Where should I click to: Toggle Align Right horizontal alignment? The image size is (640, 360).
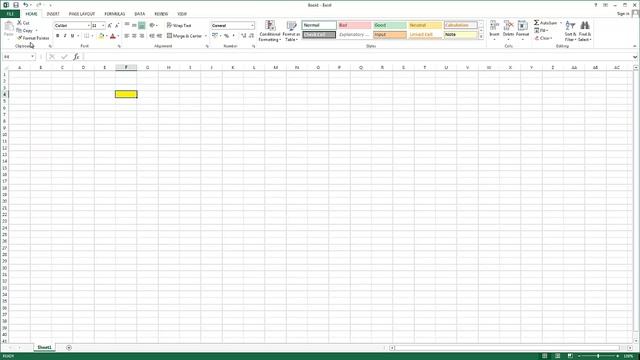[x=142, y=36]
